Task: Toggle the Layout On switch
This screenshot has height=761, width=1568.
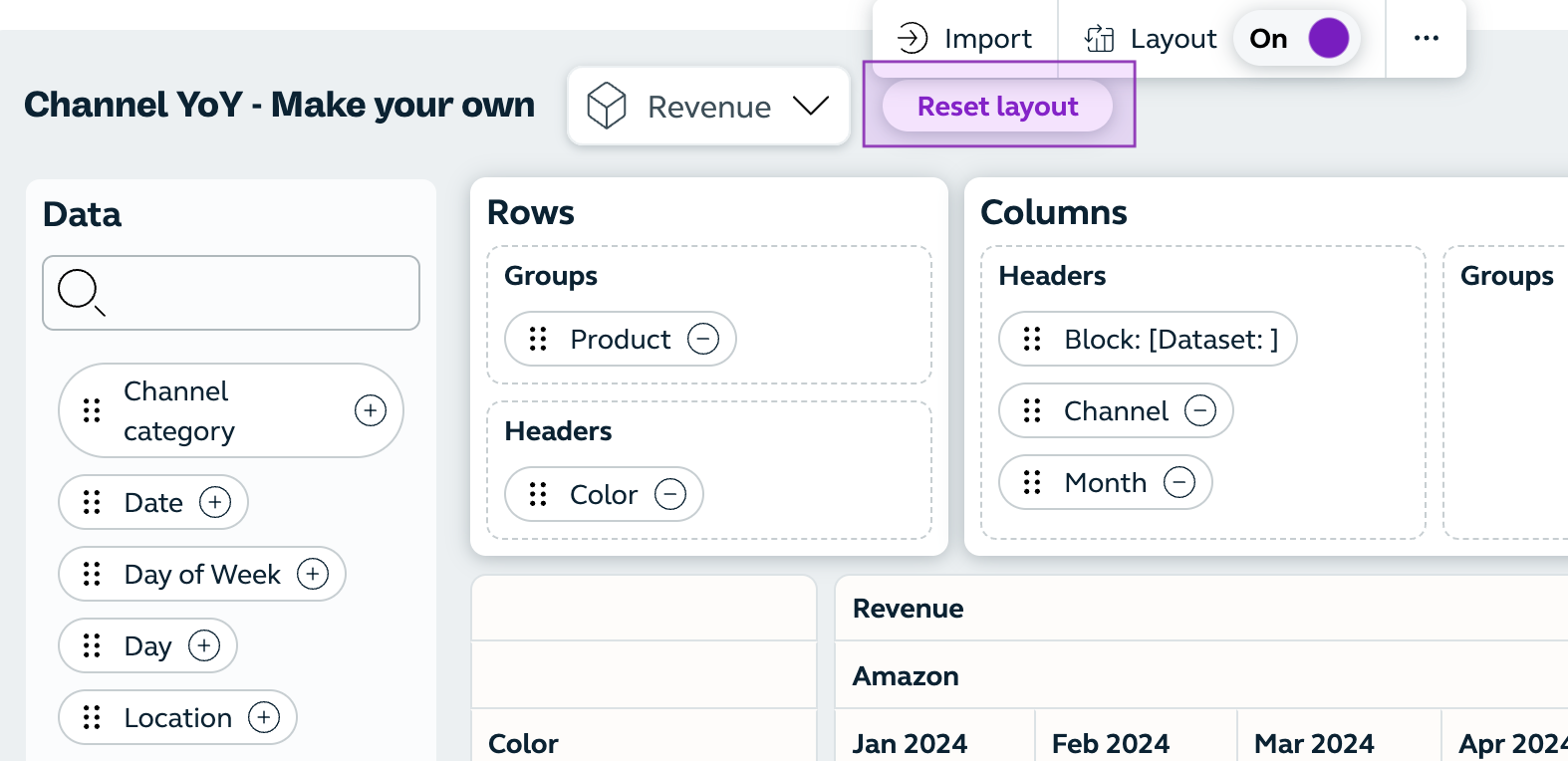Action: click(1298, 39)
